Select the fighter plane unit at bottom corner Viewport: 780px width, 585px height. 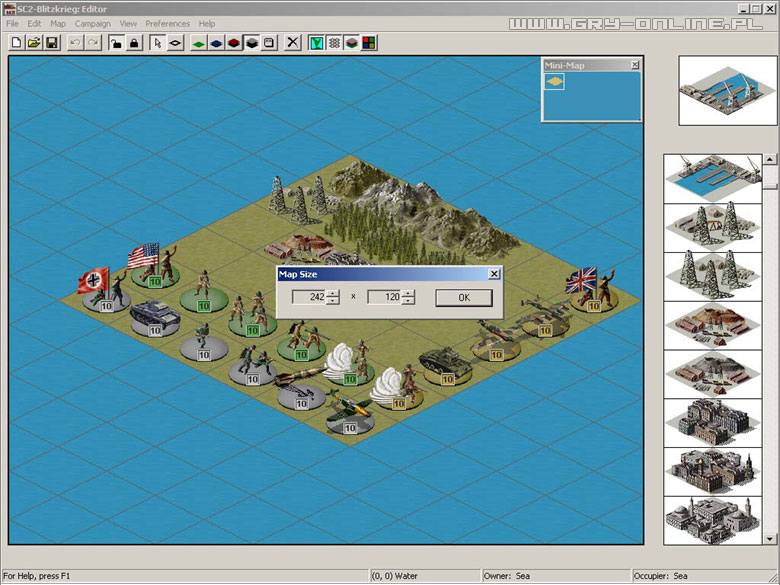(x=350, y=414)
